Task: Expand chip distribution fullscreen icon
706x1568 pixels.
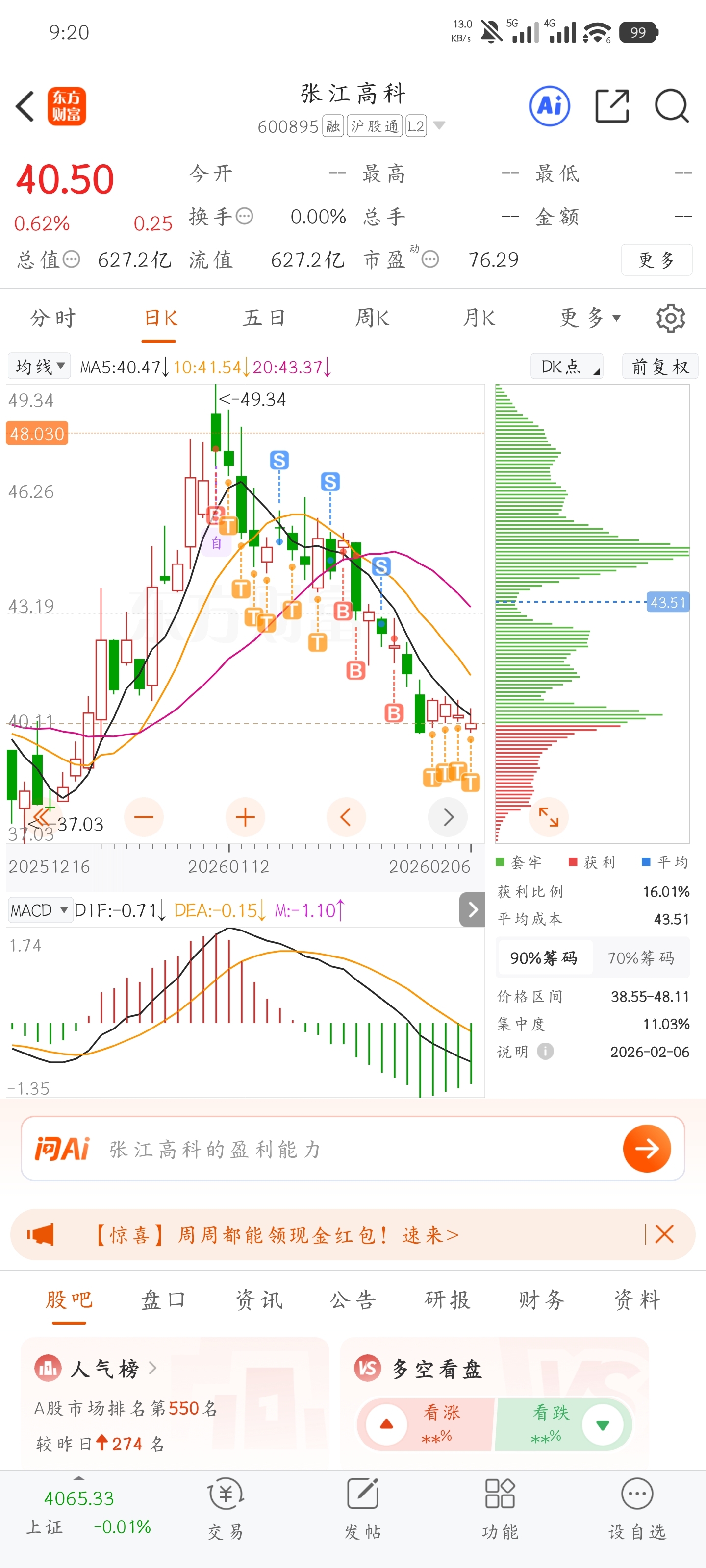Action: tap(548, 816)
